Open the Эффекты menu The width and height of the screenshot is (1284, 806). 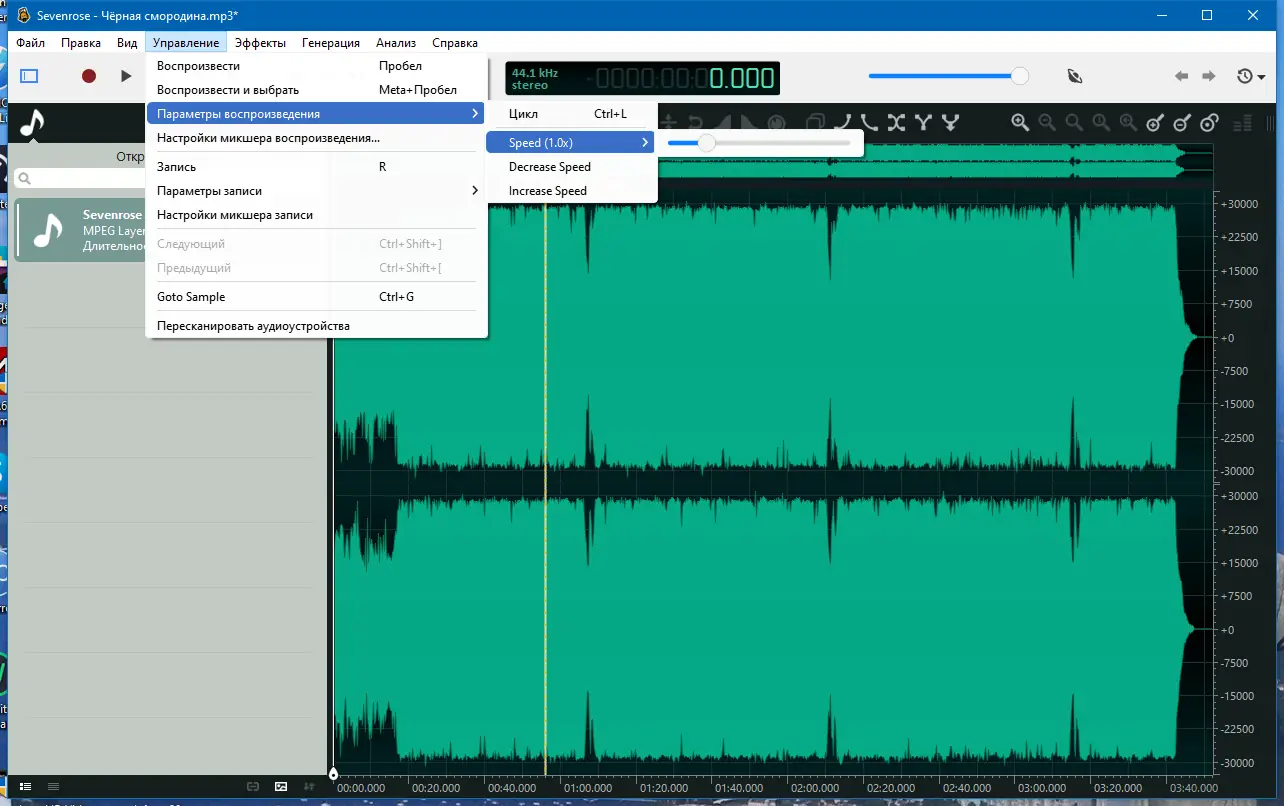261,42
